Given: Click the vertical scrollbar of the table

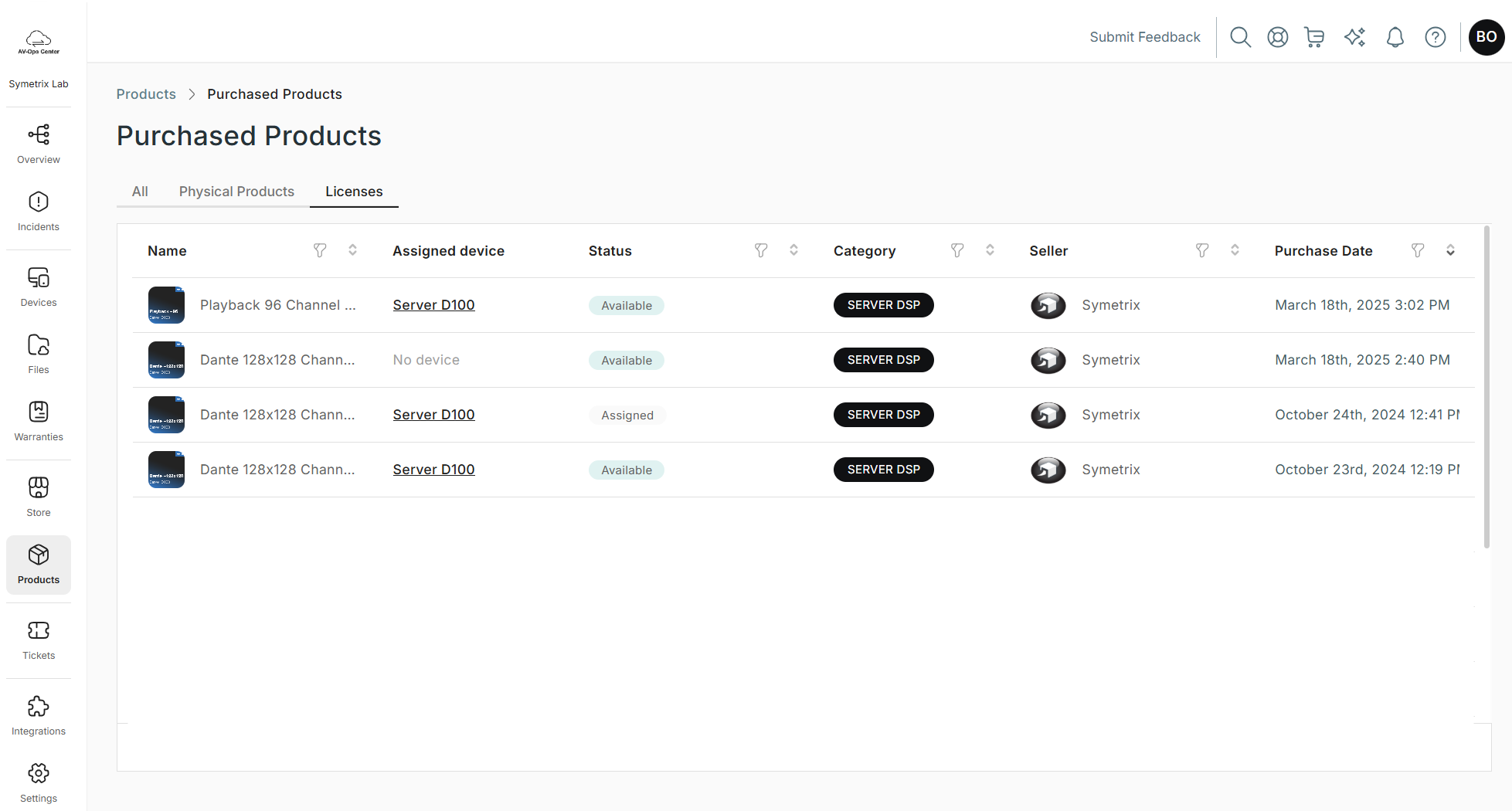Looking at the screenshot, I should (1487, 386).
